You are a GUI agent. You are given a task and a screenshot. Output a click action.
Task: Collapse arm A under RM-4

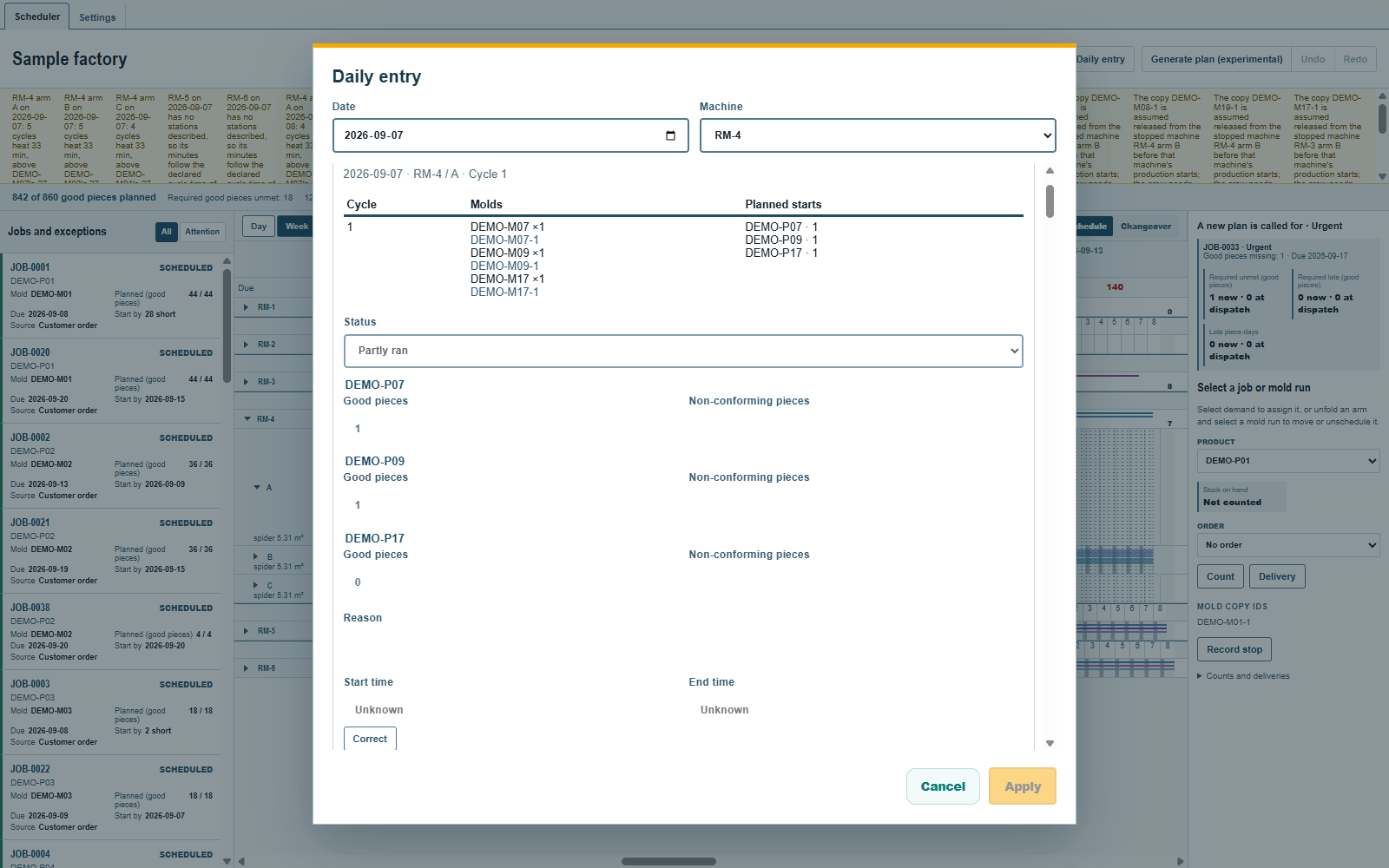pos(257,488)
